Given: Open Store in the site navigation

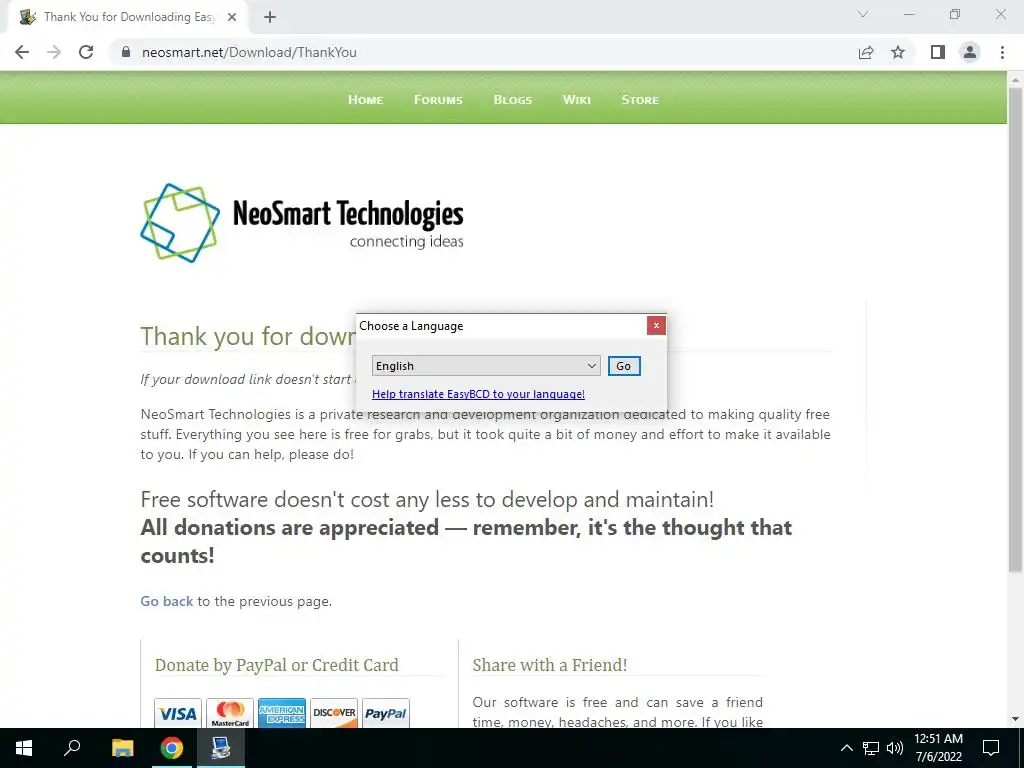Looking at the screenshot, I should click(x=640, y=99).
